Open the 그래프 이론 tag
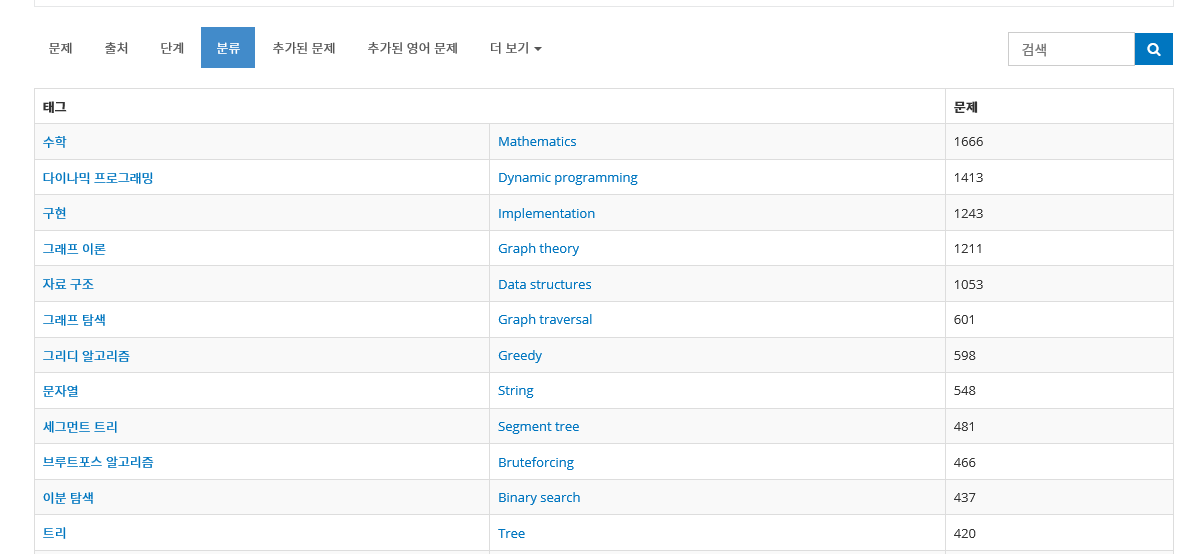1185x554 pixels. click(74, 249)
